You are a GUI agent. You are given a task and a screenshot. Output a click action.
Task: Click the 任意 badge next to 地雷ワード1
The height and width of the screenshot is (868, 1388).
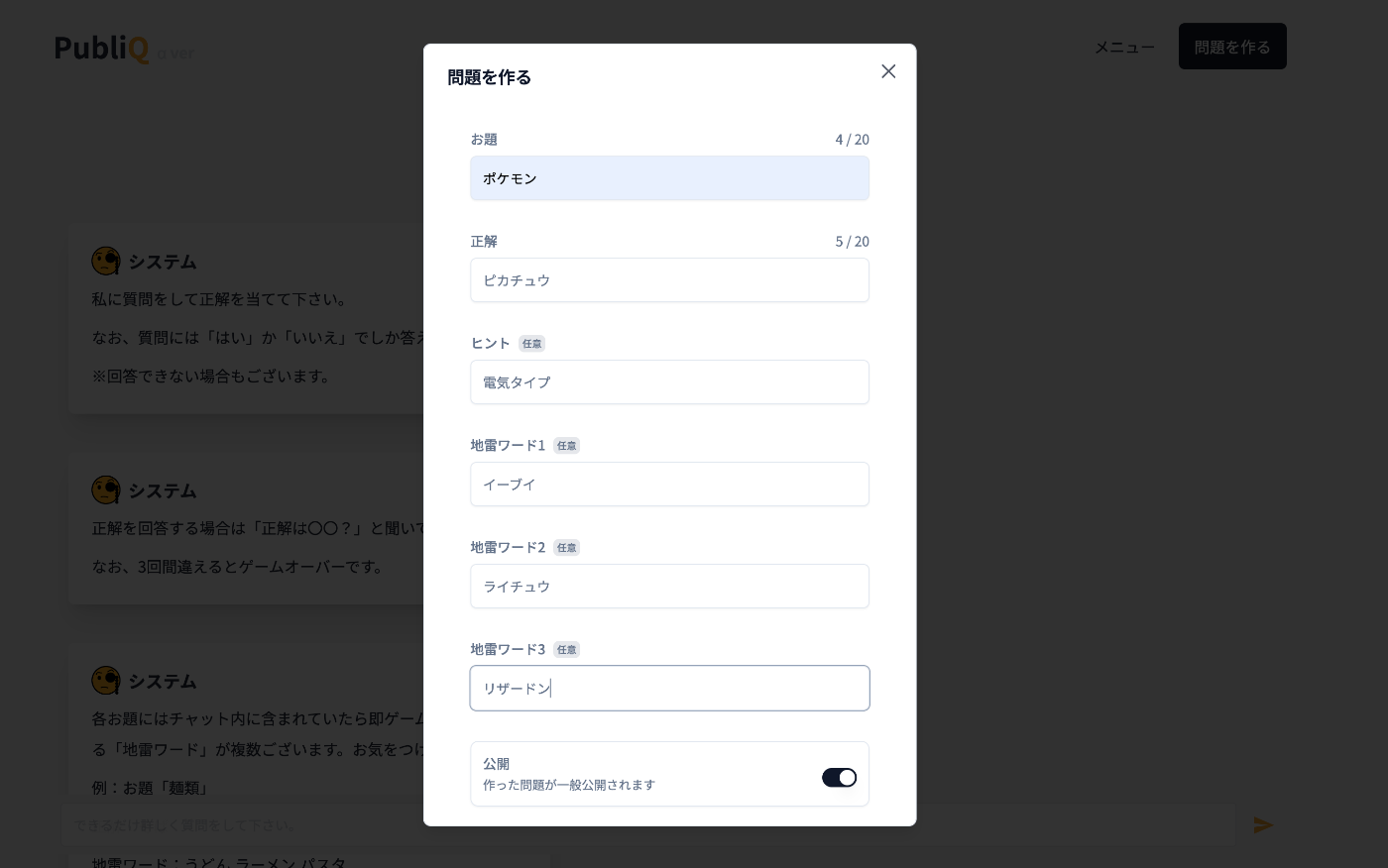[x=566, y=446]
